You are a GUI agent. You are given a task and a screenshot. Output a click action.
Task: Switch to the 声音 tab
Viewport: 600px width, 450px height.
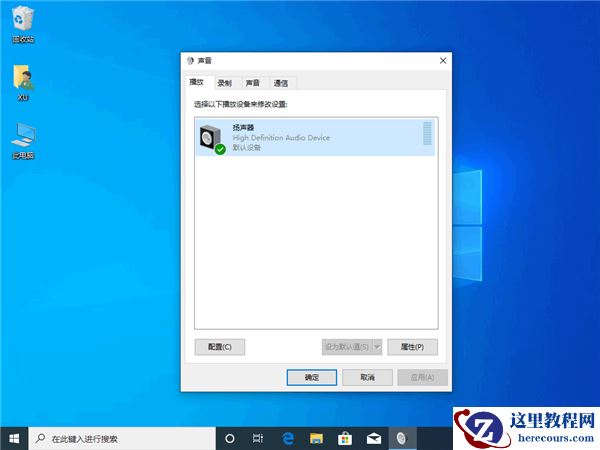click(253, 83)
